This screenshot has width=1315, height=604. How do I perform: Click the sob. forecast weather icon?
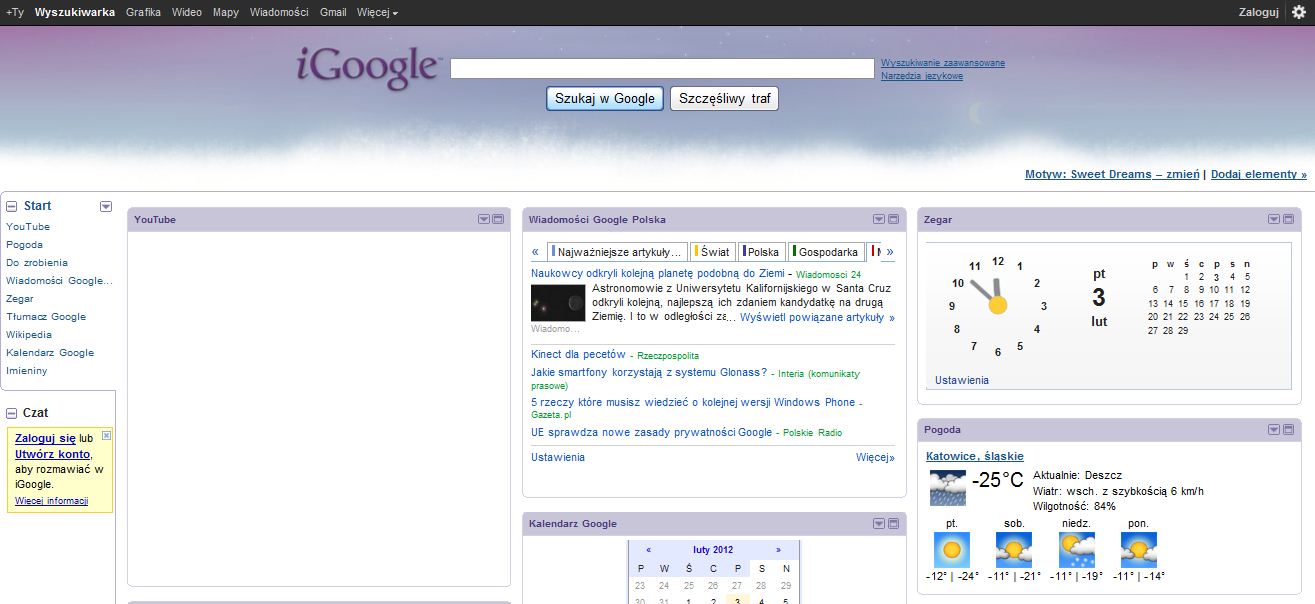[x=1014, y=549]
